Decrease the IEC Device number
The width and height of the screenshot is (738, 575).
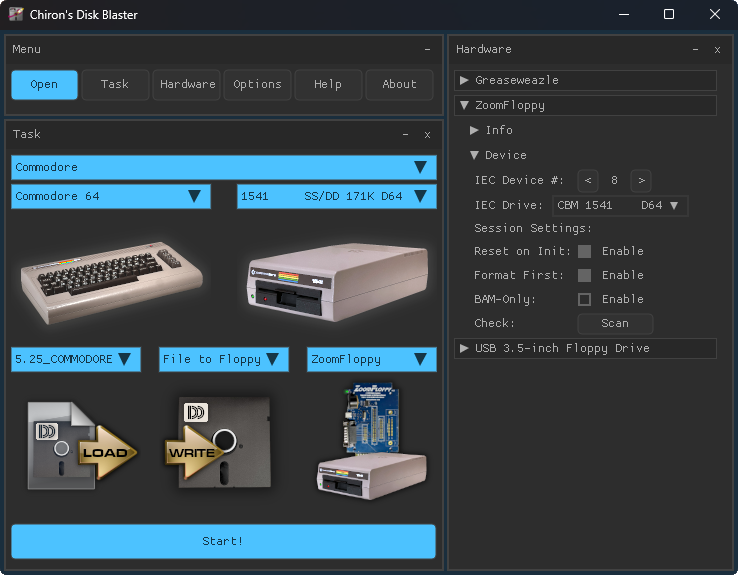pos(588,181)
